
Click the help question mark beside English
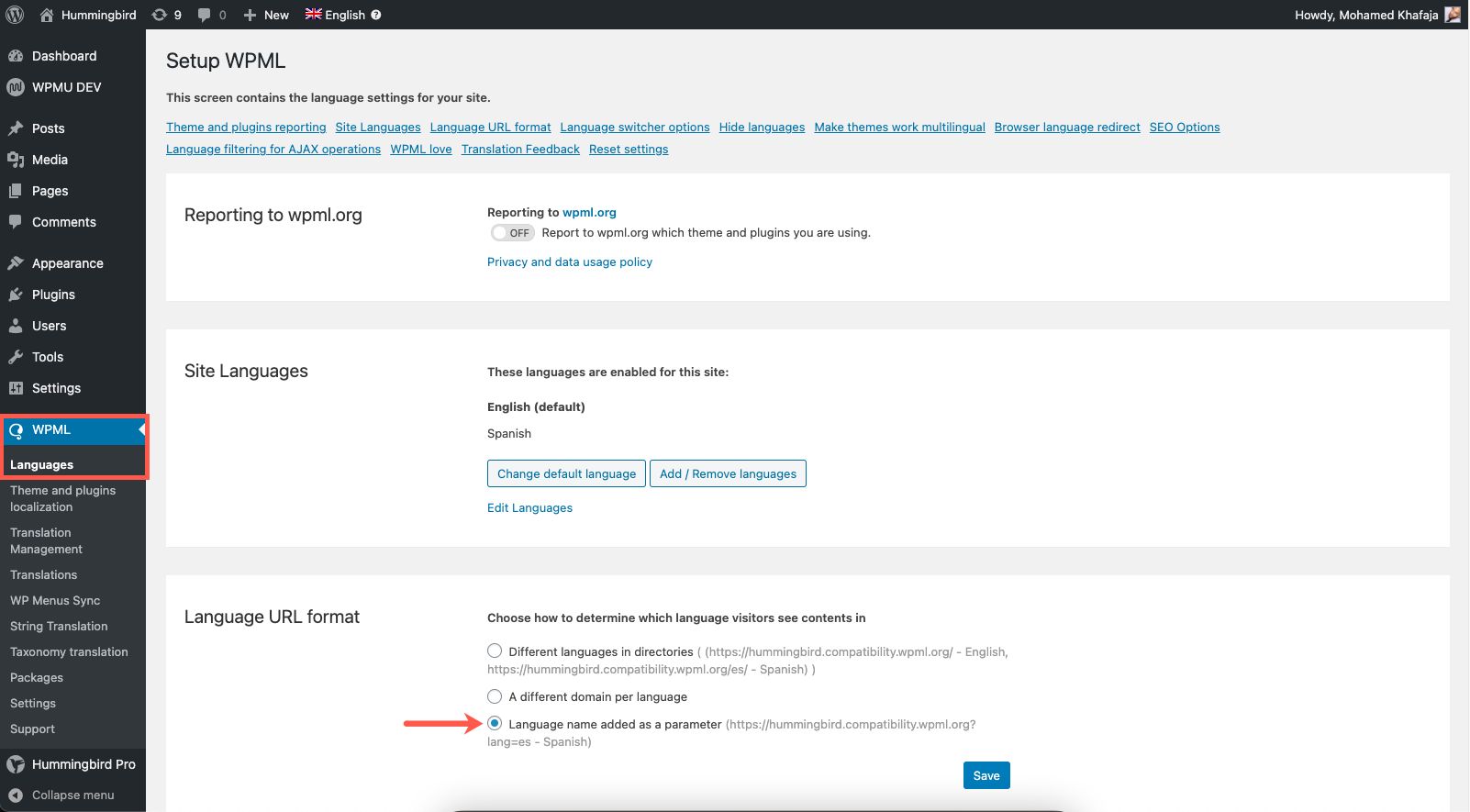point(376,15)
